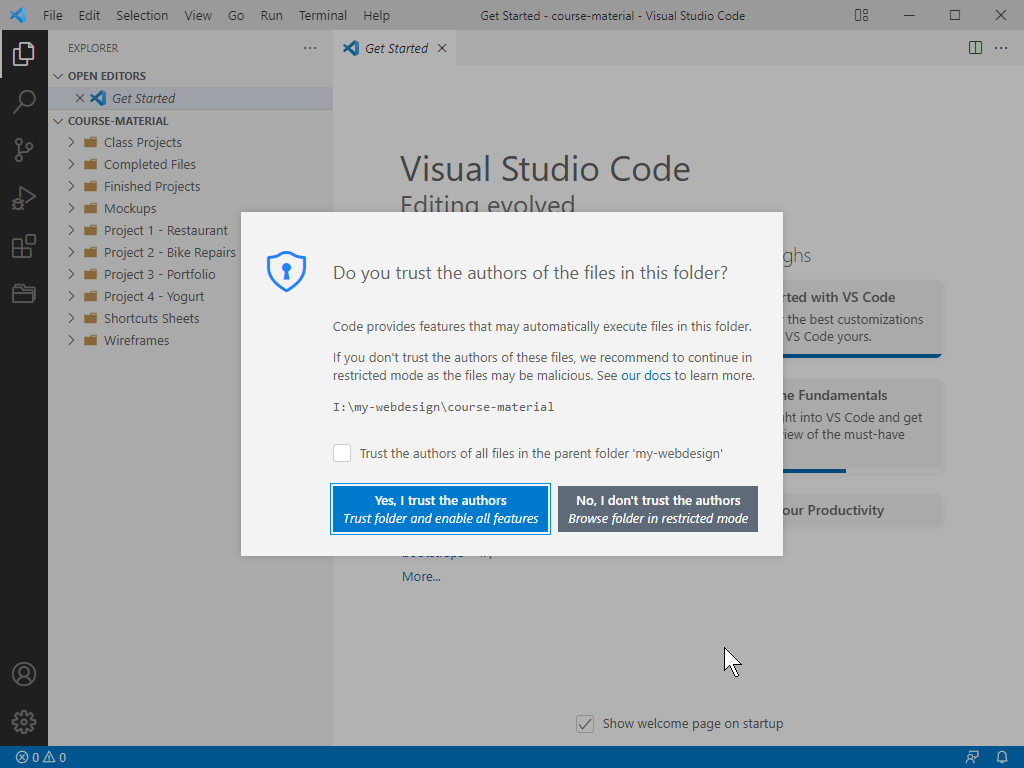The width and height of the screenshot is (1024, 768).
Task: Close the Get Started tab
Action: [442, 48]
